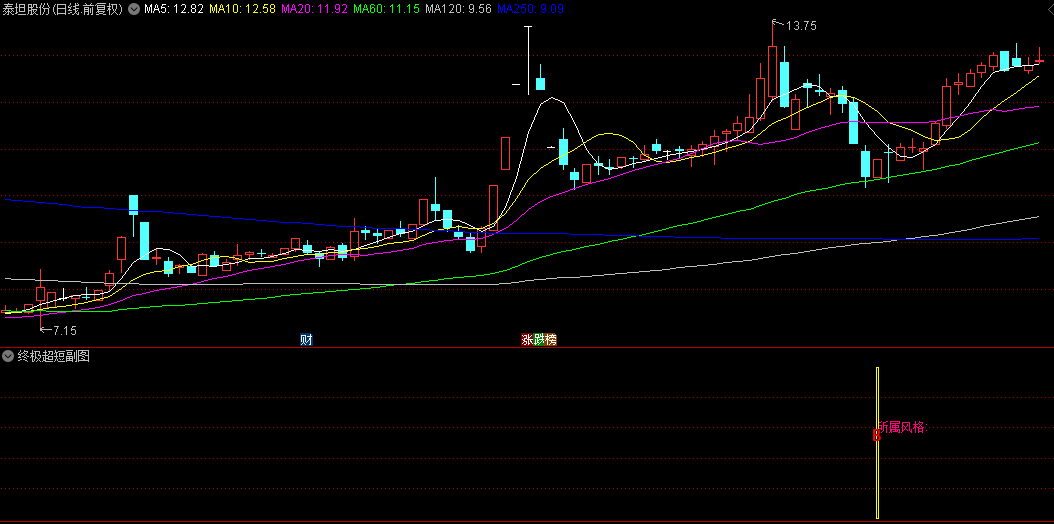Screen dimensions: 1054x524
Task: Click the 7.15 low price annotation
Action: tap(64, 330)
